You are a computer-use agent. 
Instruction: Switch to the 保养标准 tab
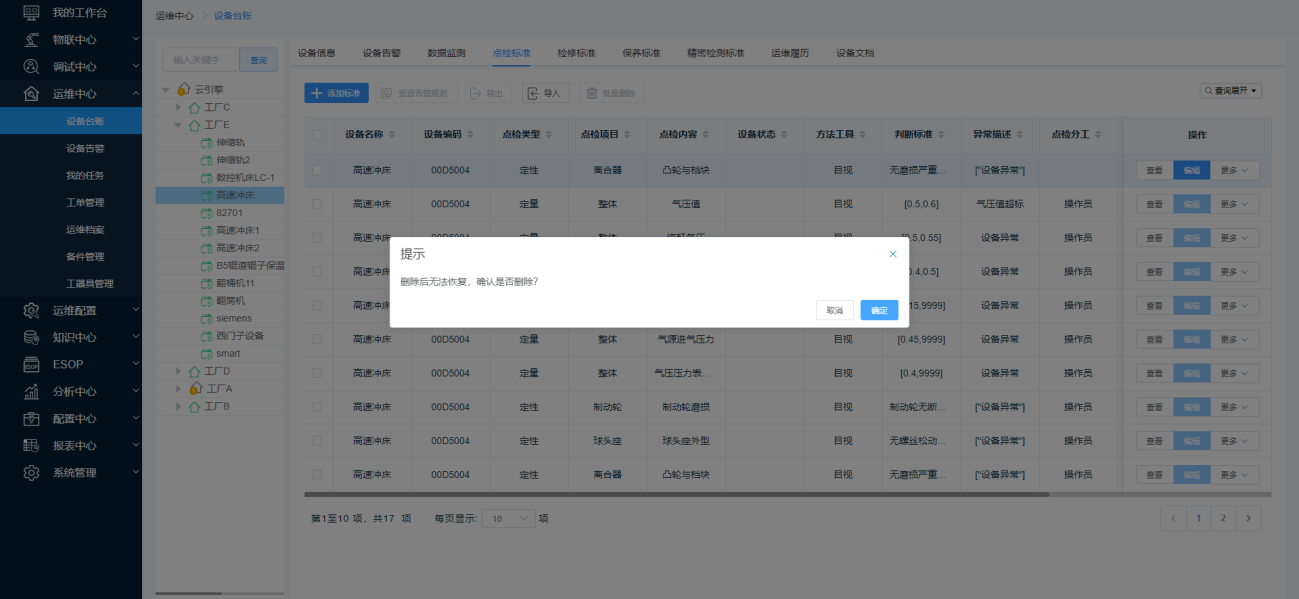coord(641,53)
